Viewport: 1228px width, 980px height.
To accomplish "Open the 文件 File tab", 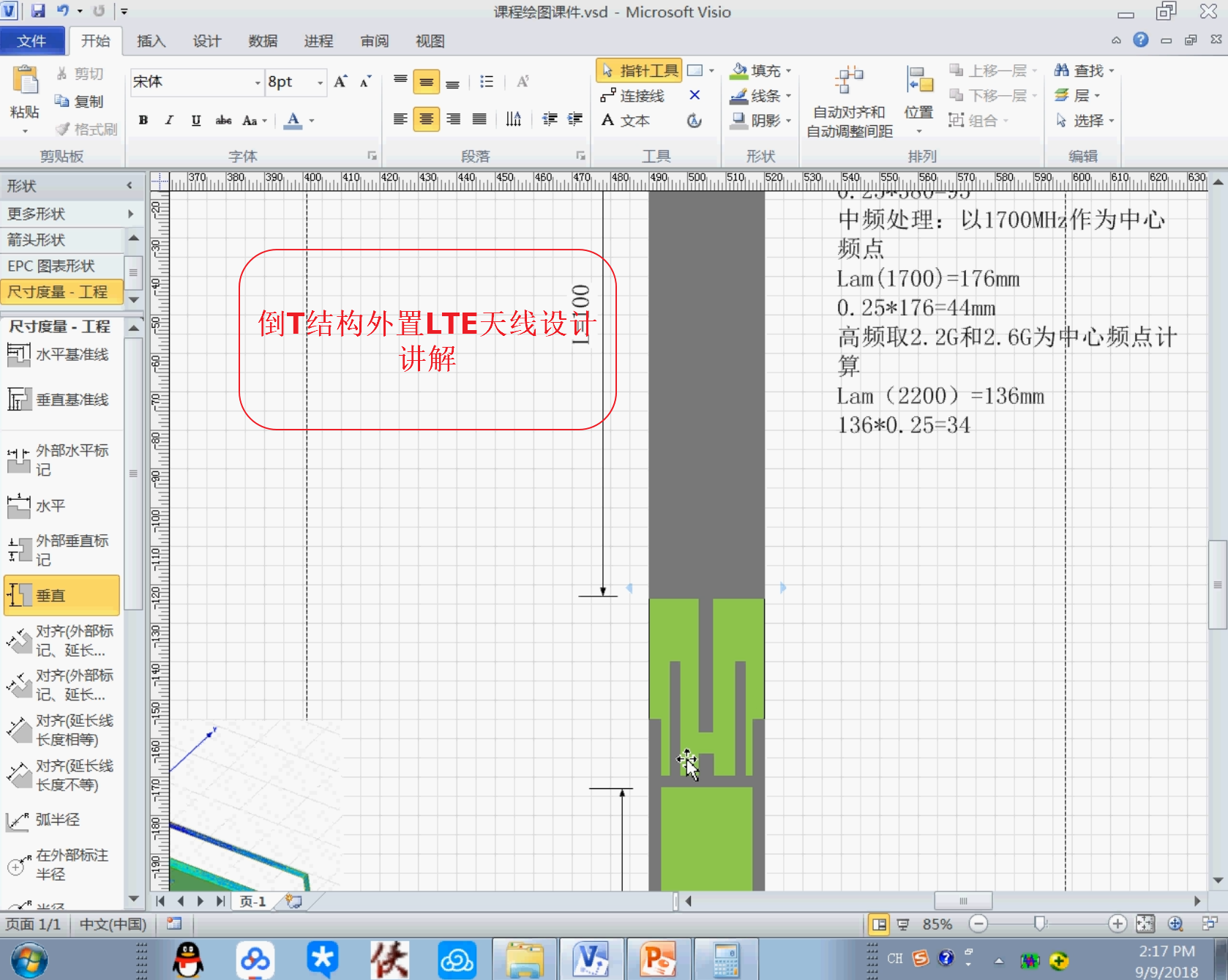I will pos(31,41).
